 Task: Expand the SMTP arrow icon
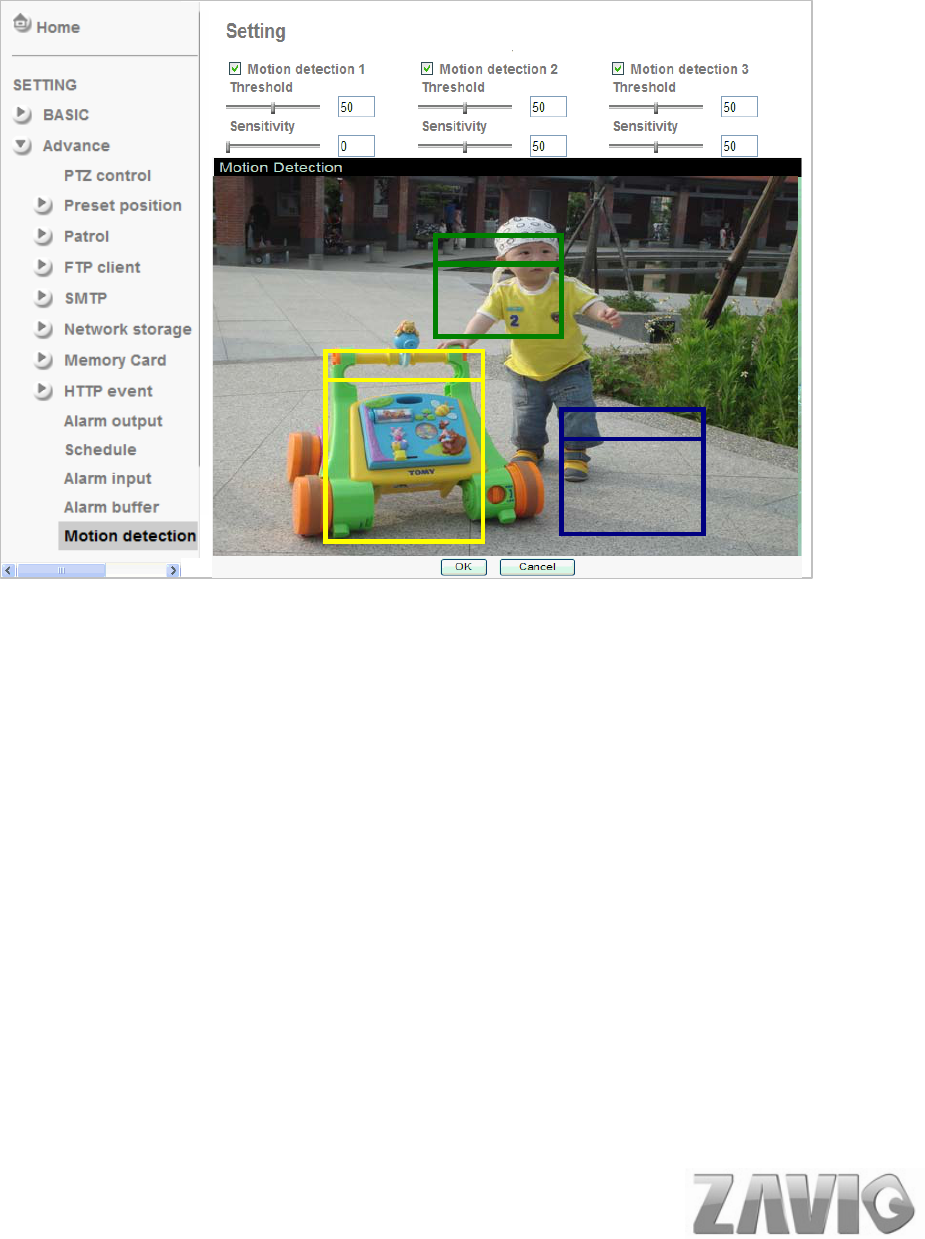click(43, 298)
